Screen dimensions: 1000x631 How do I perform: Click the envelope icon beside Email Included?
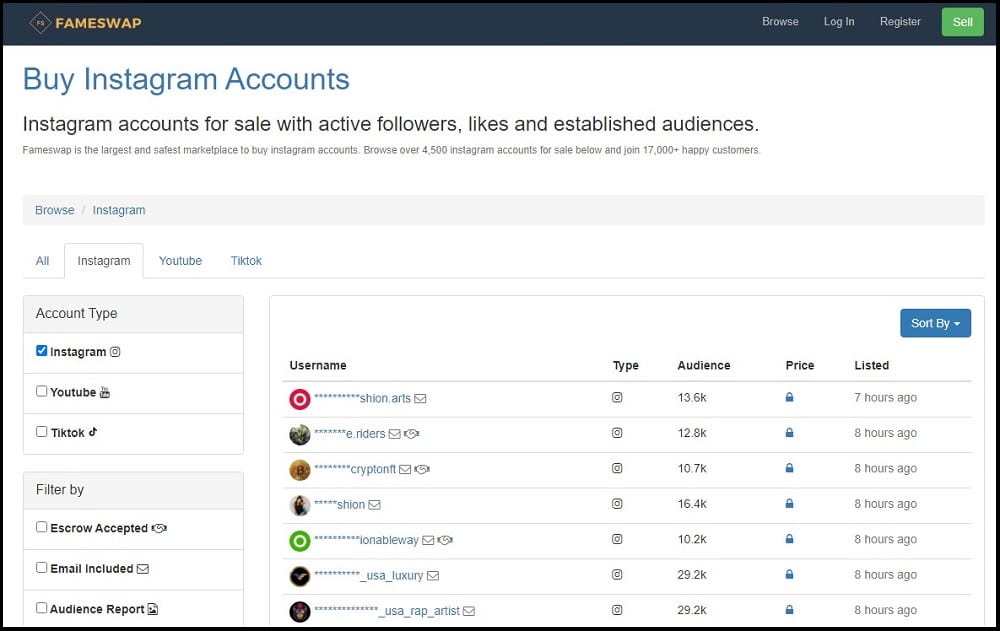coord(143,568)
